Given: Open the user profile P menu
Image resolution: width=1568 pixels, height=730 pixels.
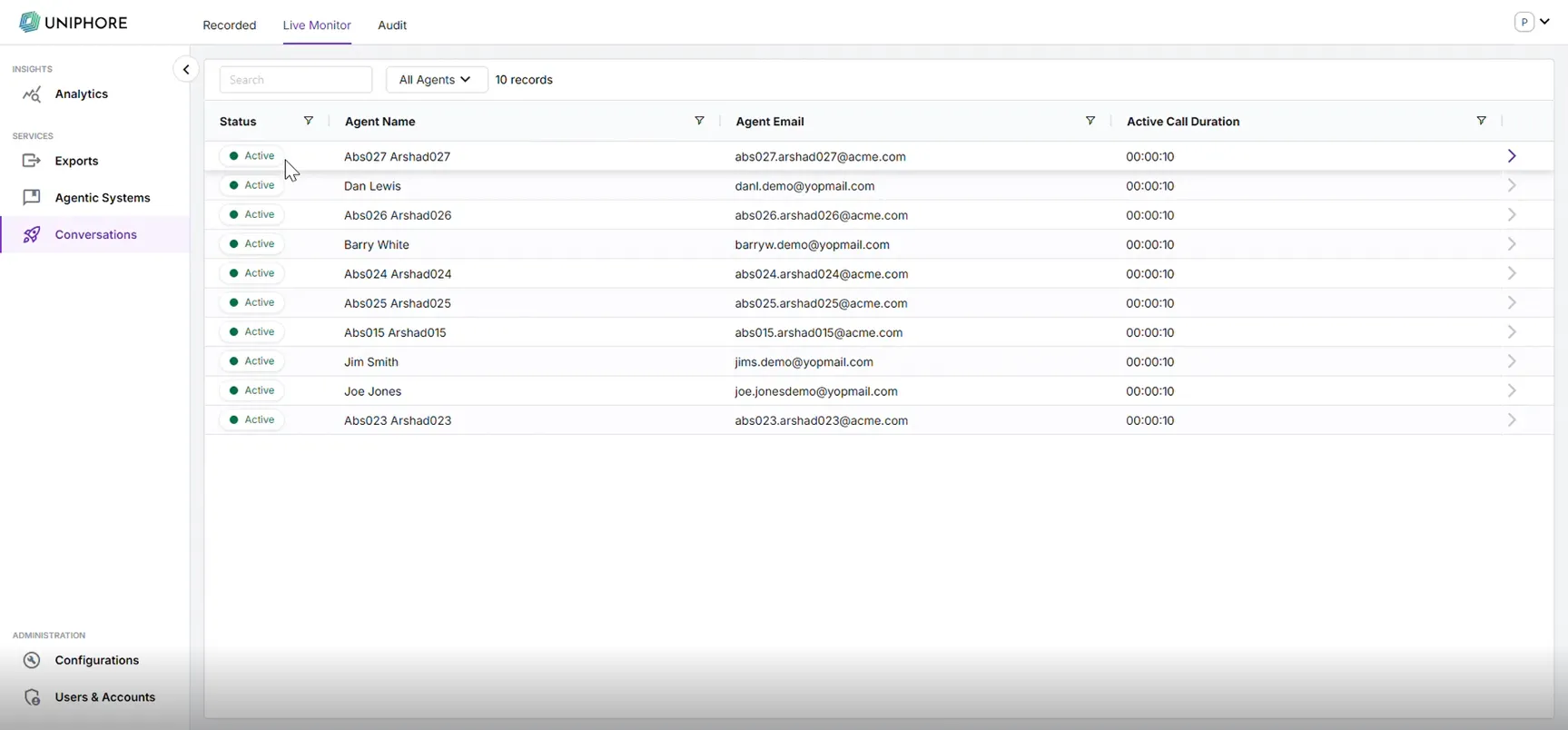Looking at the screenshot, I should (1531, 22).
